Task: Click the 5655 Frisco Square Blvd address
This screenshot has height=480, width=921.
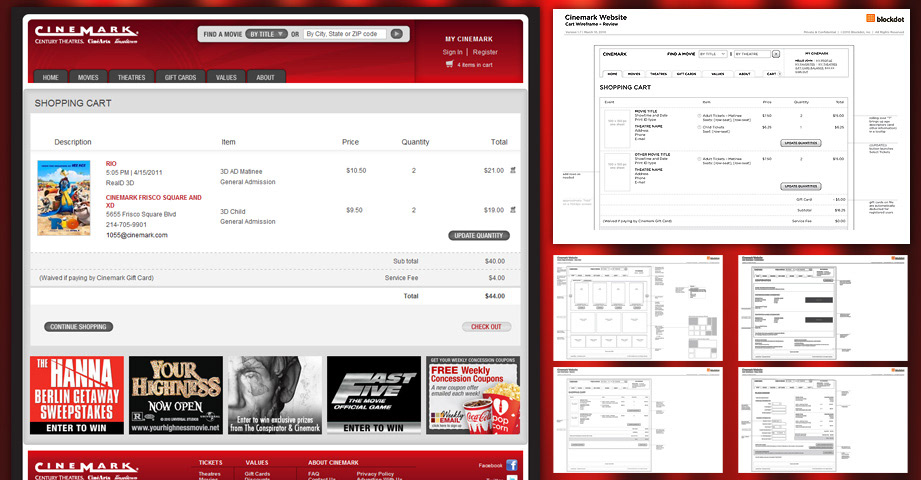Action: click(141, 214)
